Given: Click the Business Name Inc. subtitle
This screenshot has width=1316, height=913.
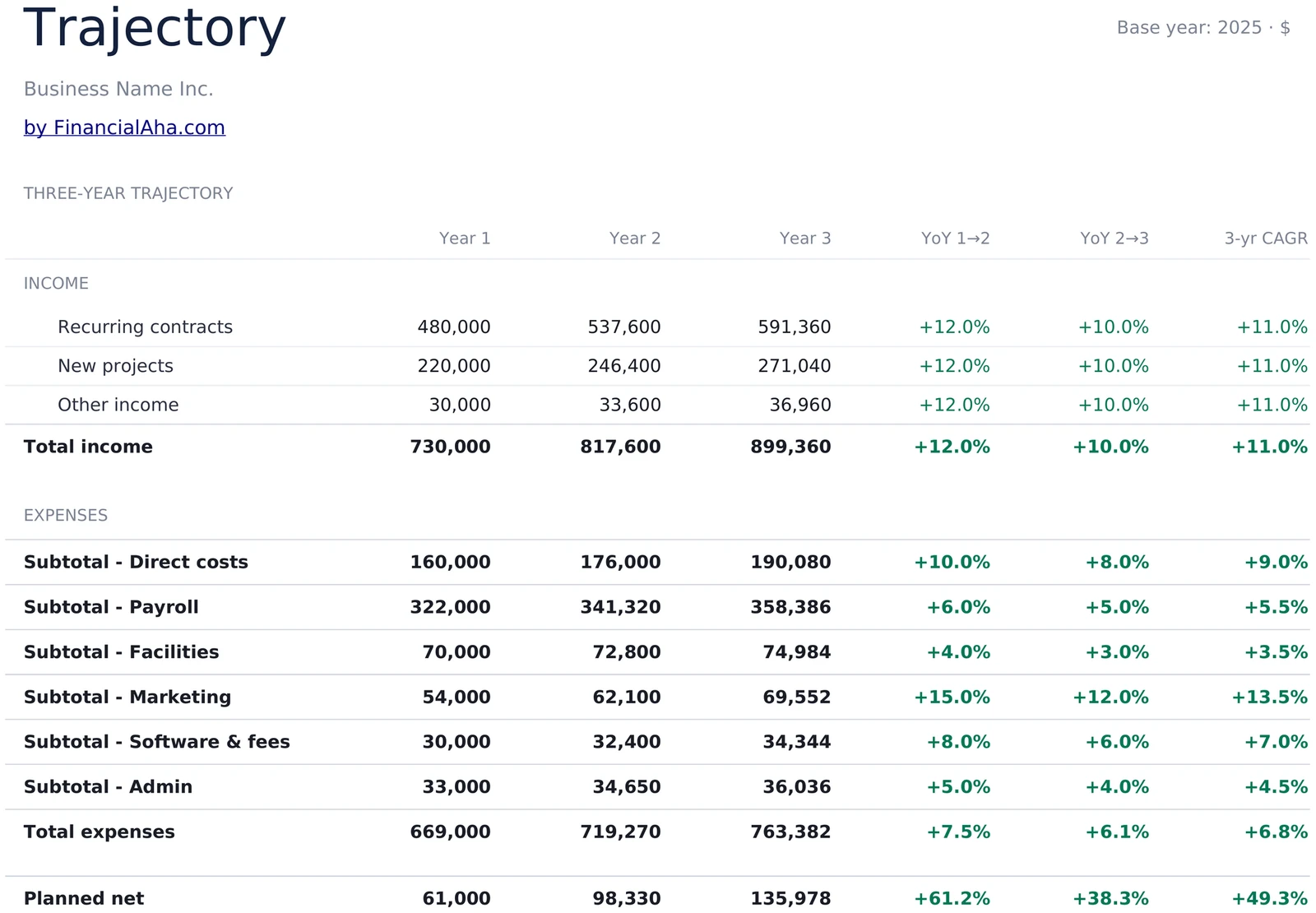Looking at the screenshot, I should (118, 89).
